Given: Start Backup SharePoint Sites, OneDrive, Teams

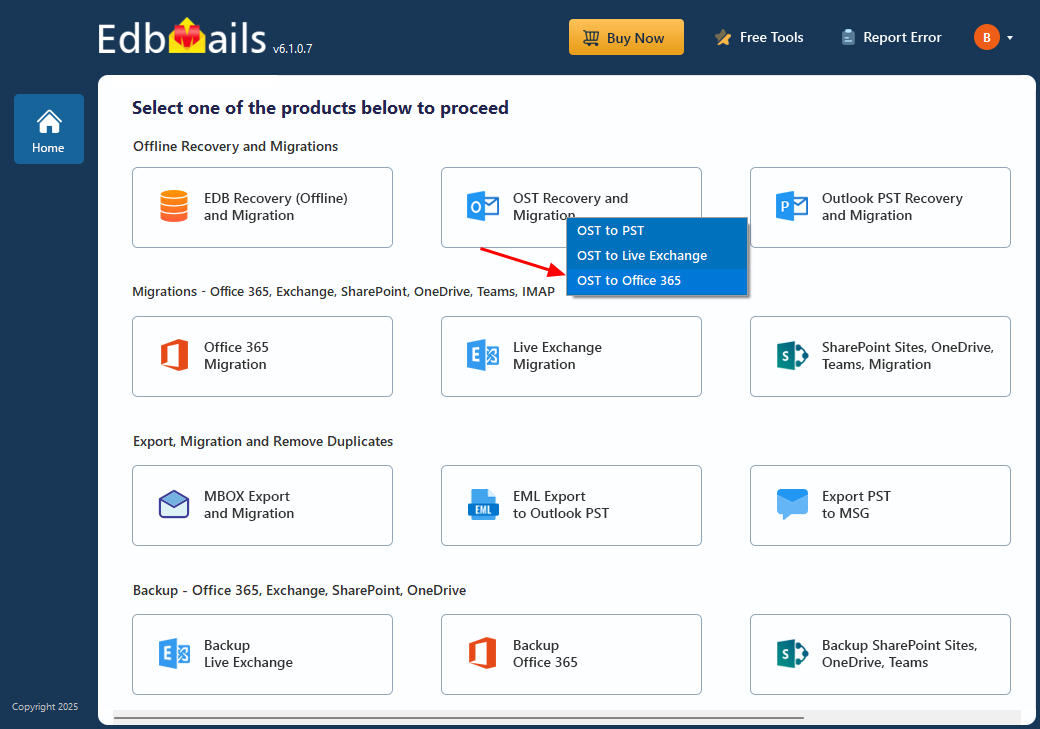Looking at the screenshot, I should pos(880,655).
